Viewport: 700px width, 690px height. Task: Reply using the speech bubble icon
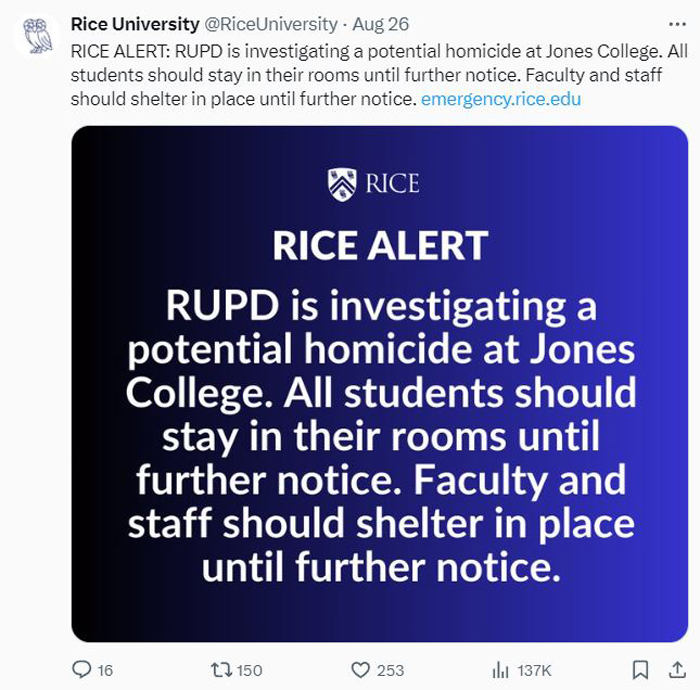[81, 669]
